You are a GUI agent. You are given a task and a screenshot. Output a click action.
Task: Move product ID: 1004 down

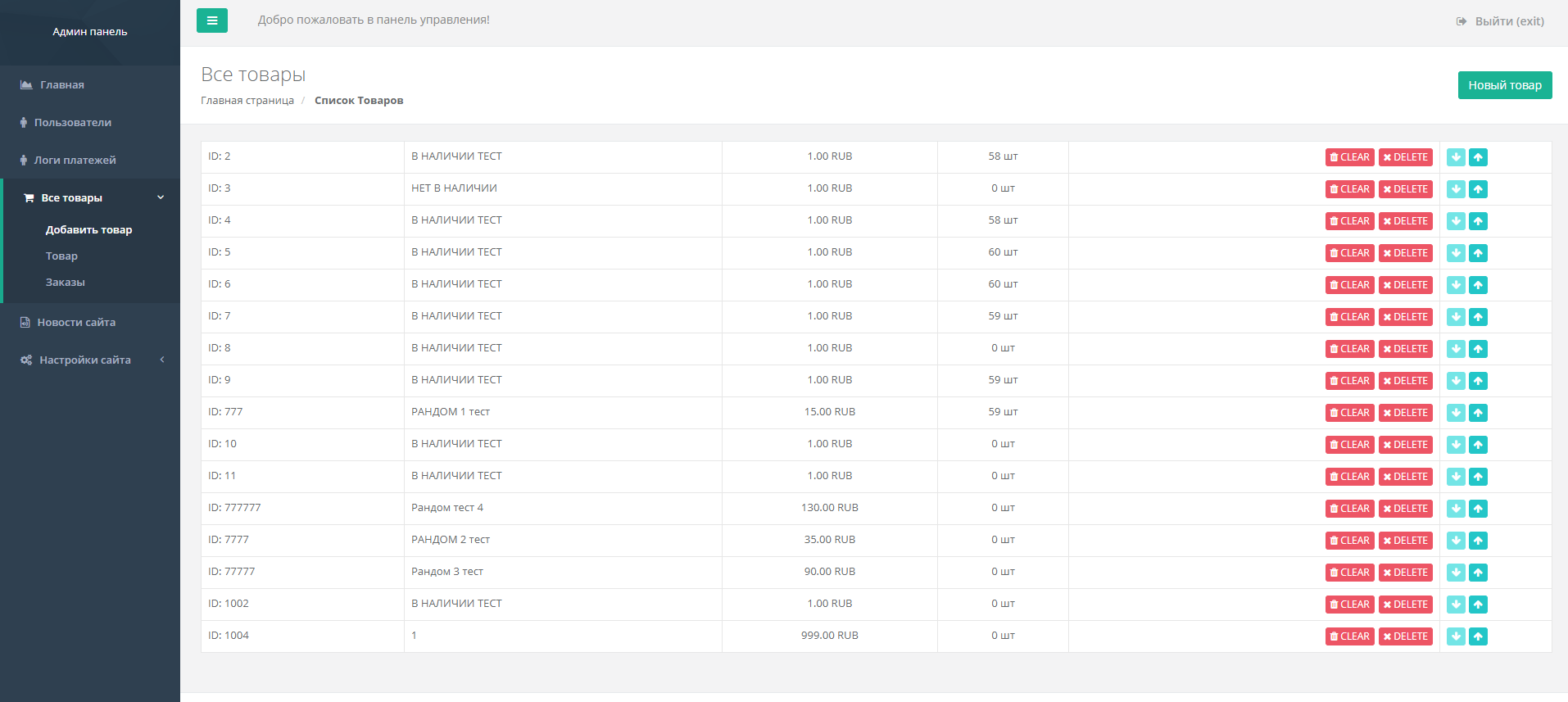tap(1456, 636)
